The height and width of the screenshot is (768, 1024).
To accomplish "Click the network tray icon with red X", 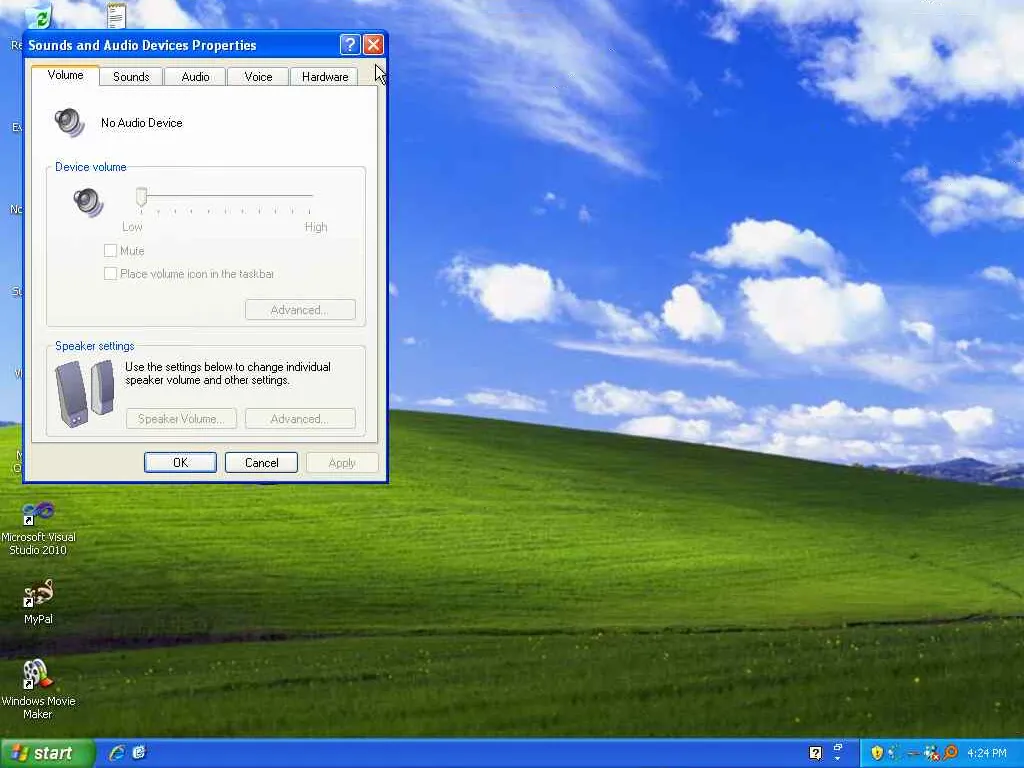I will click(933, 753).
